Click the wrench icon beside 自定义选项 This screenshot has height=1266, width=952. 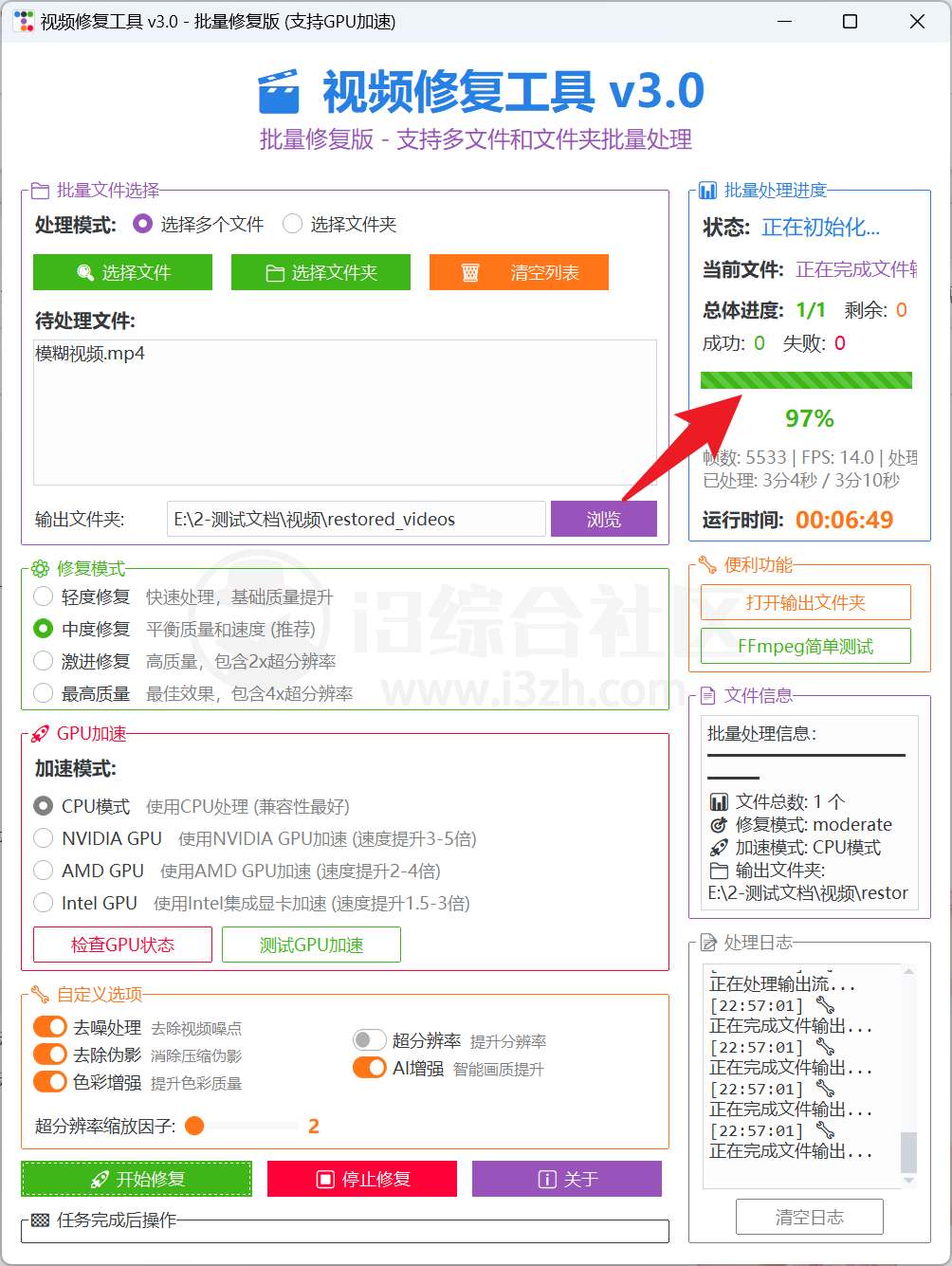[x=40, y=995]
